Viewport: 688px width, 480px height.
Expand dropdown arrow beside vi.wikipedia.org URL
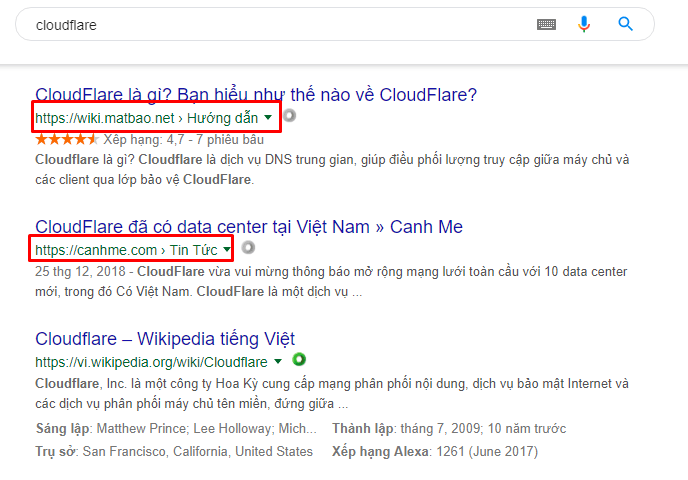pos(278,362)
